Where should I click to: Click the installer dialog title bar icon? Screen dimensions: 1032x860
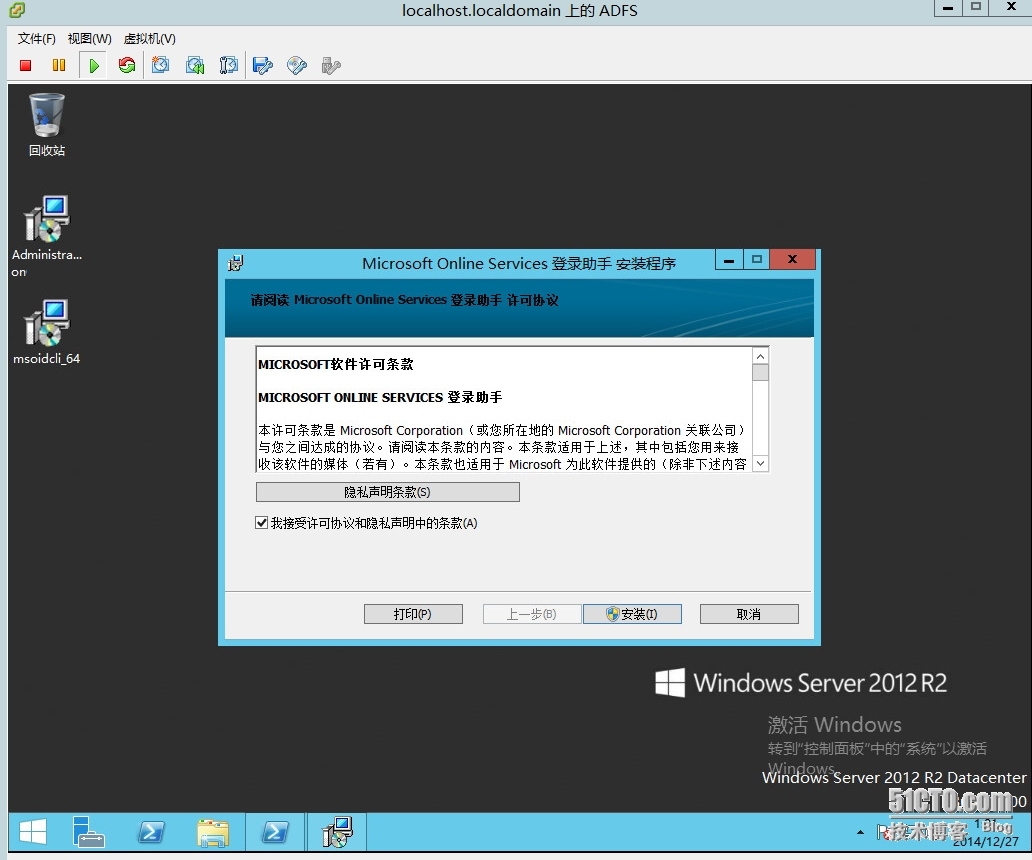tap(236, 263)
